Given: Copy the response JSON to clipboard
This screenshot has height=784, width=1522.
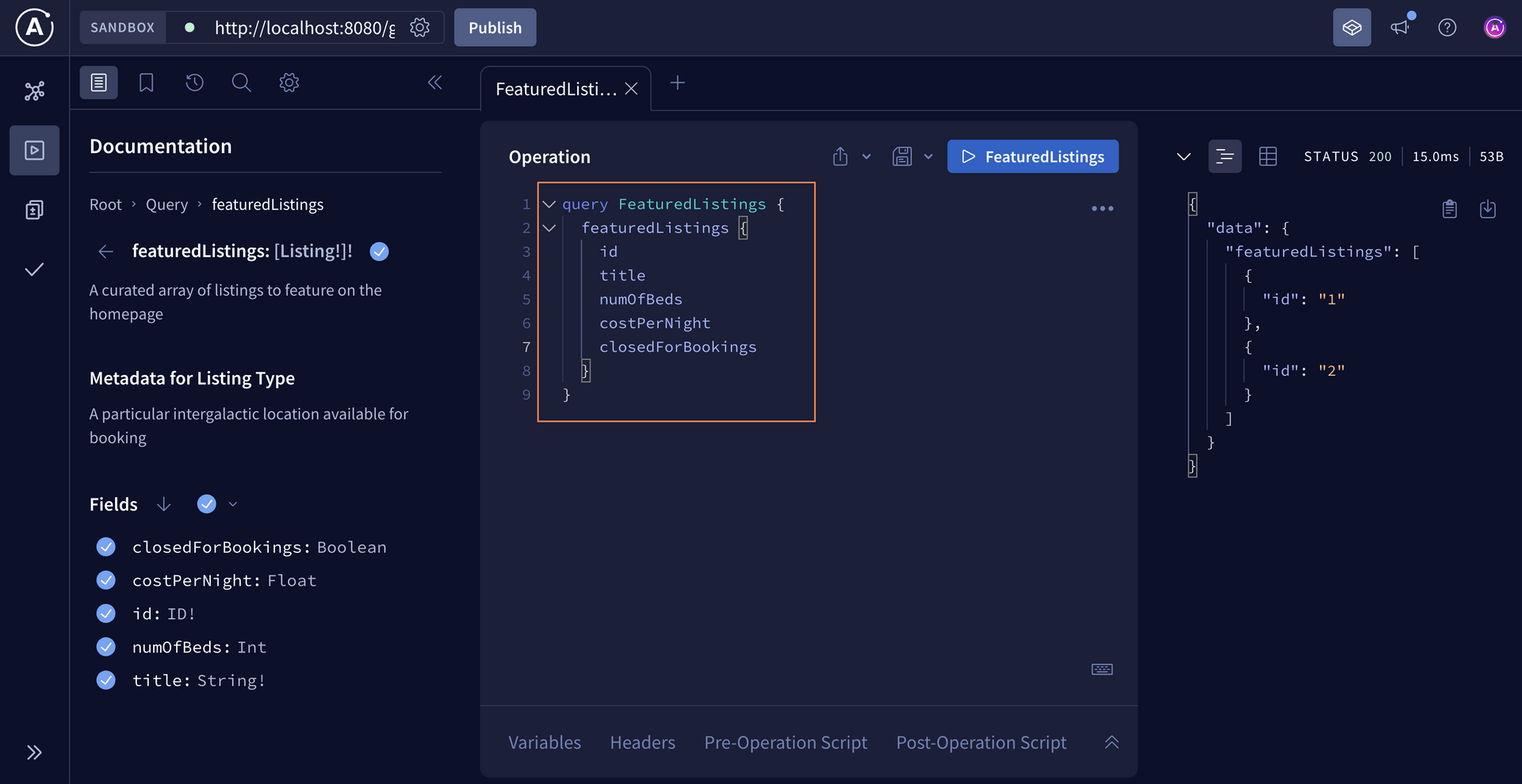Looking at the screenshot, I should click(x=1449, y=208).
